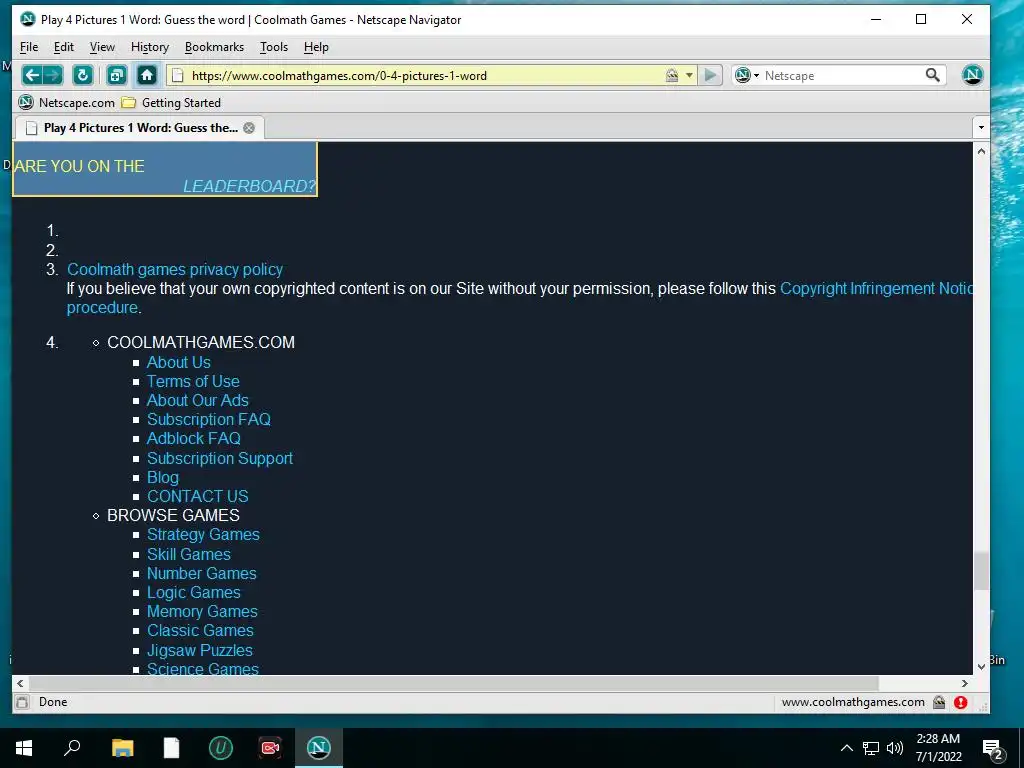
Task: Open the address bar history dropdown
Action: [689, 76]
